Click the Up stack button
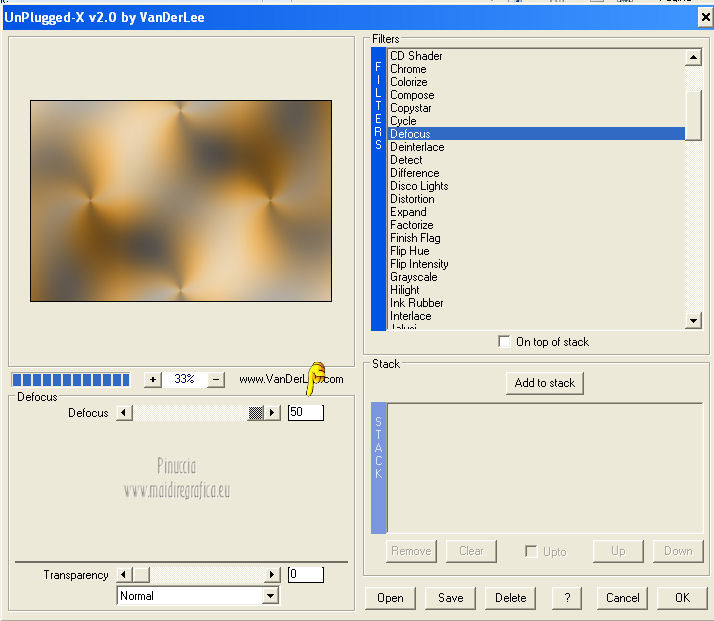The width and height of the screenshot is (714, 621). click(x=618, y=551)
